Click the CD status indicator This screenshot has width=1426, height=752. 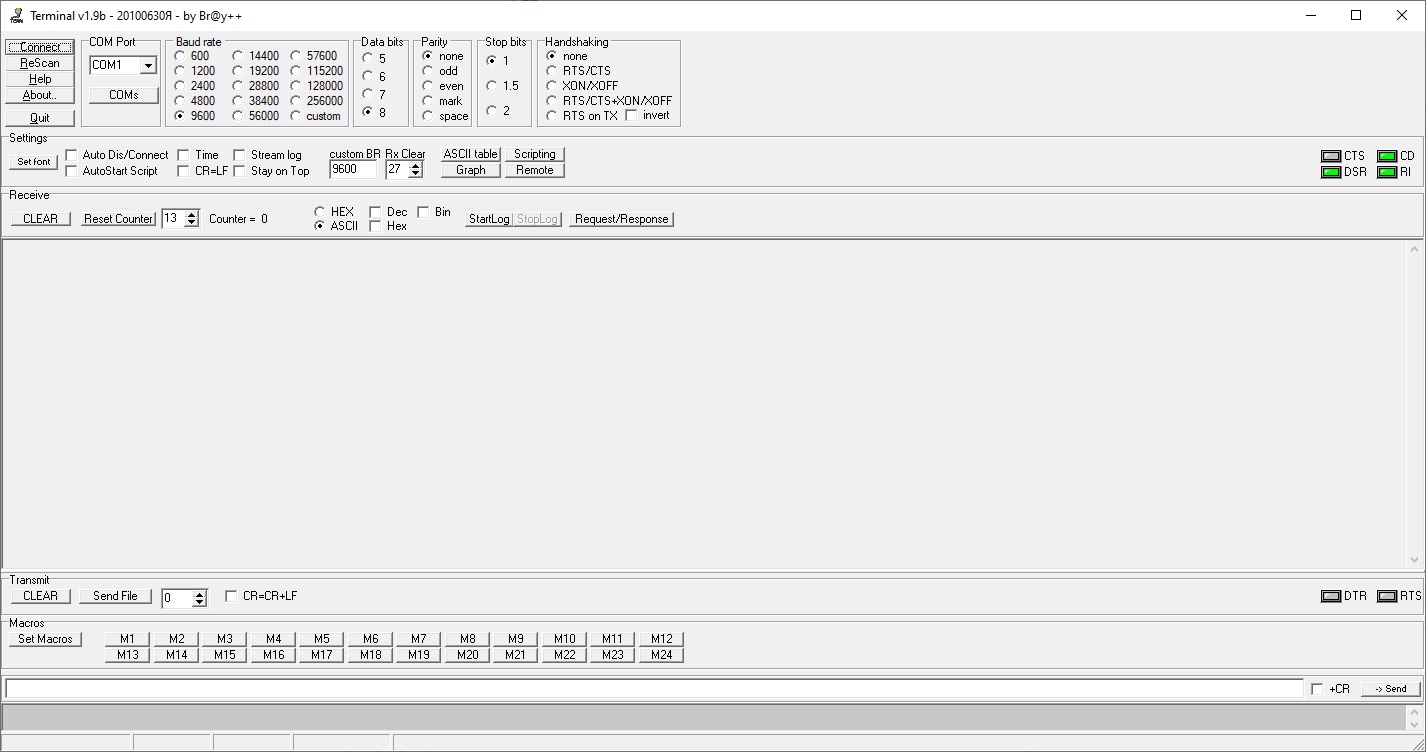(1387, 156)
